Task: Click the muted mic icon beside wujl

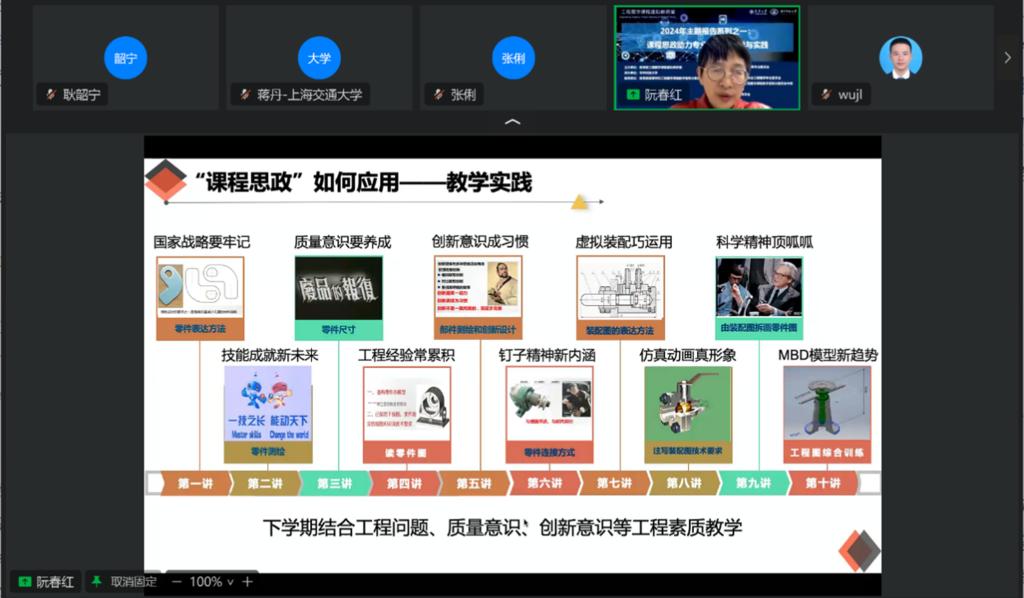Action: tap(825, 95)
